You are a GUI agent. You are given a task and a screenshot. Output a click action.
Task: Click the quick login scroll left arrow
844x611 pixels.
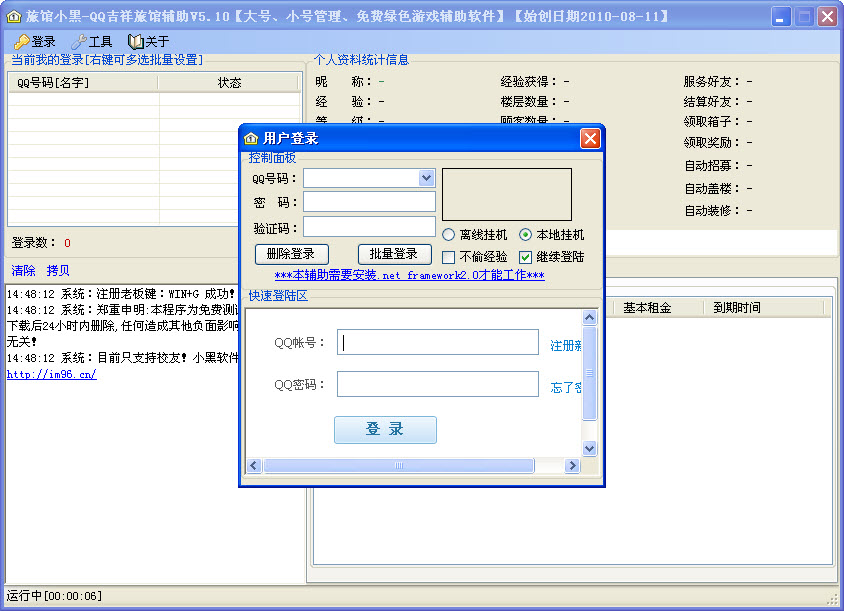click(255, 465)
